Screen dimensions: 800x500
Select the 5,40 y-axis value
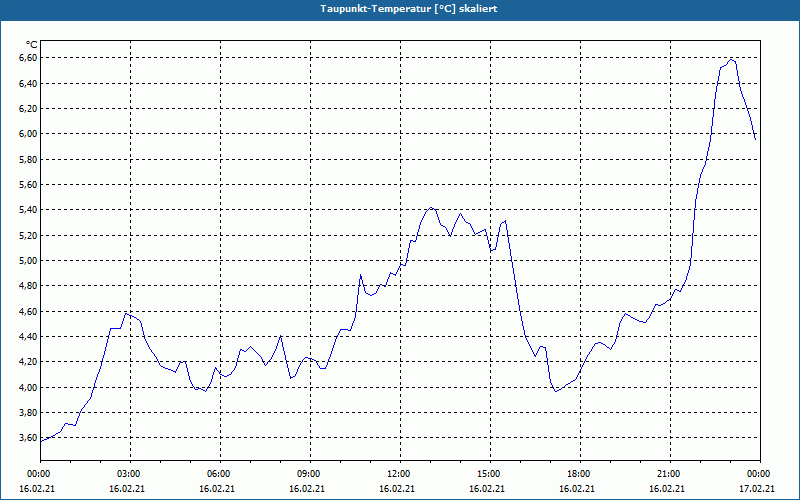pyautogui.click(x=28, y=210)
